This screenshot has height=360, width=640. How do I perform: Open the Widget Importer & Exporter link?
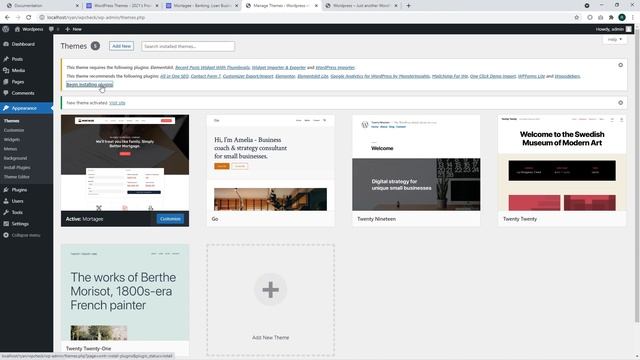coord(279,67)
